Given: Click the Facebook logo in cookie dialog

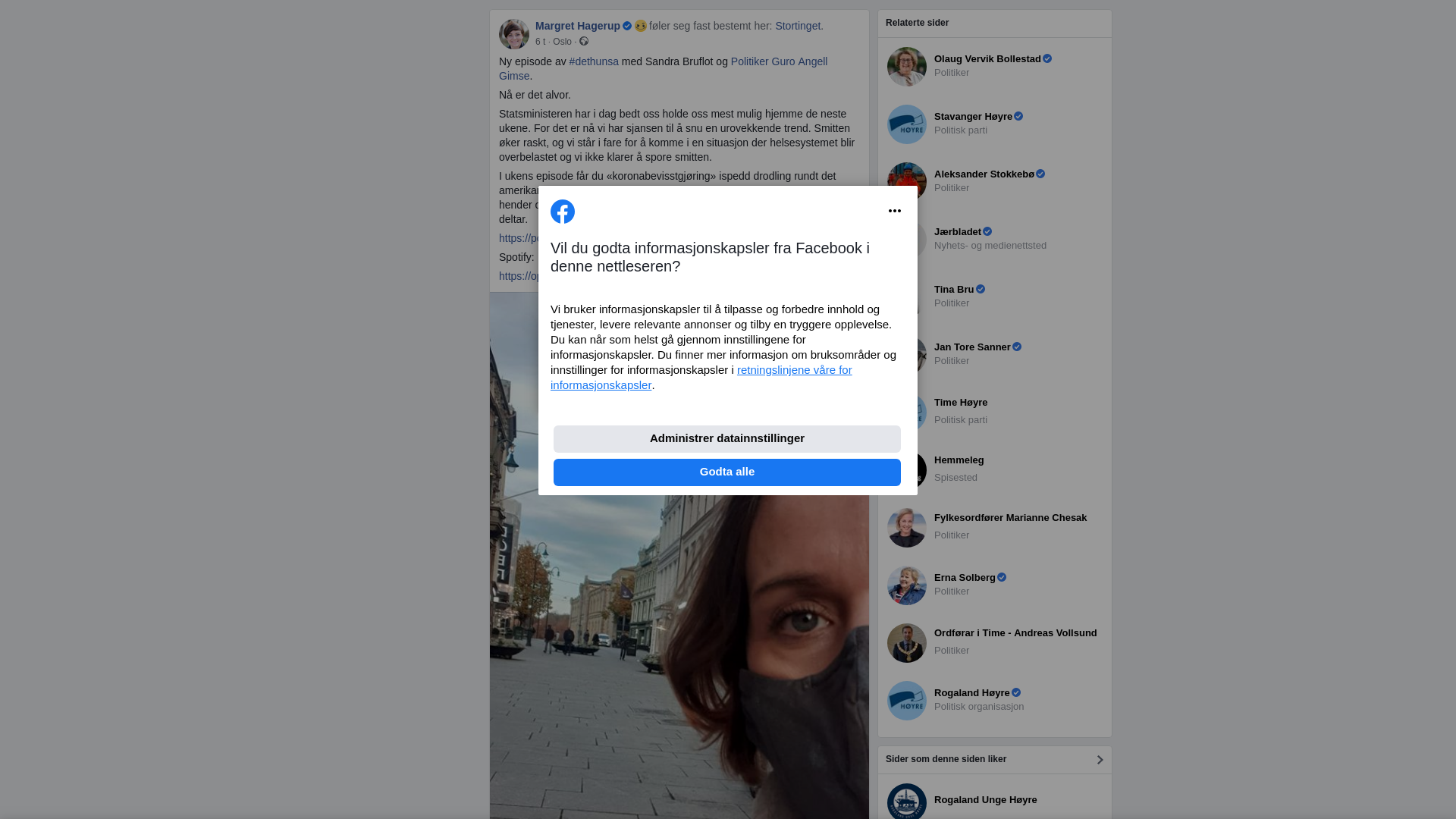Looking at the screenshot, I should 563,212.
